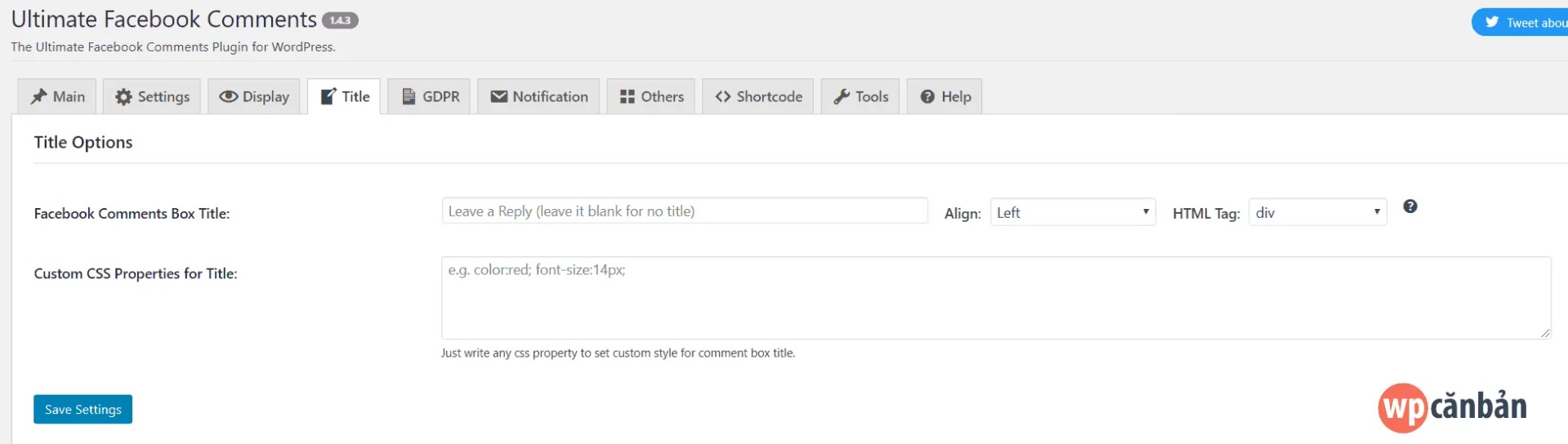The height and width of the screenshot is (444, 1568).
Task: Click the gear icon on Settings tab
Action: coord(123,97)
